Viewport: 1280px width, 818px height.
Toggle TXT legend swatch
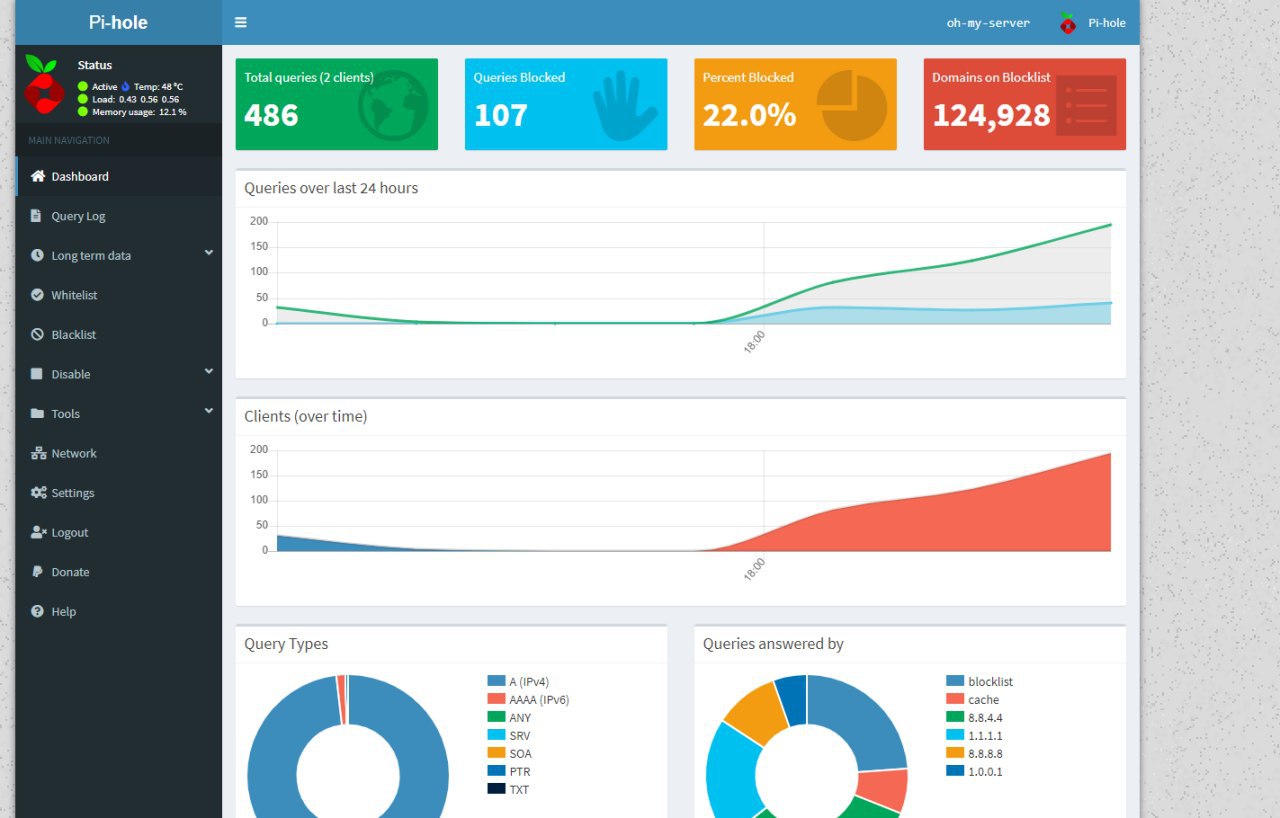[496, 790]
